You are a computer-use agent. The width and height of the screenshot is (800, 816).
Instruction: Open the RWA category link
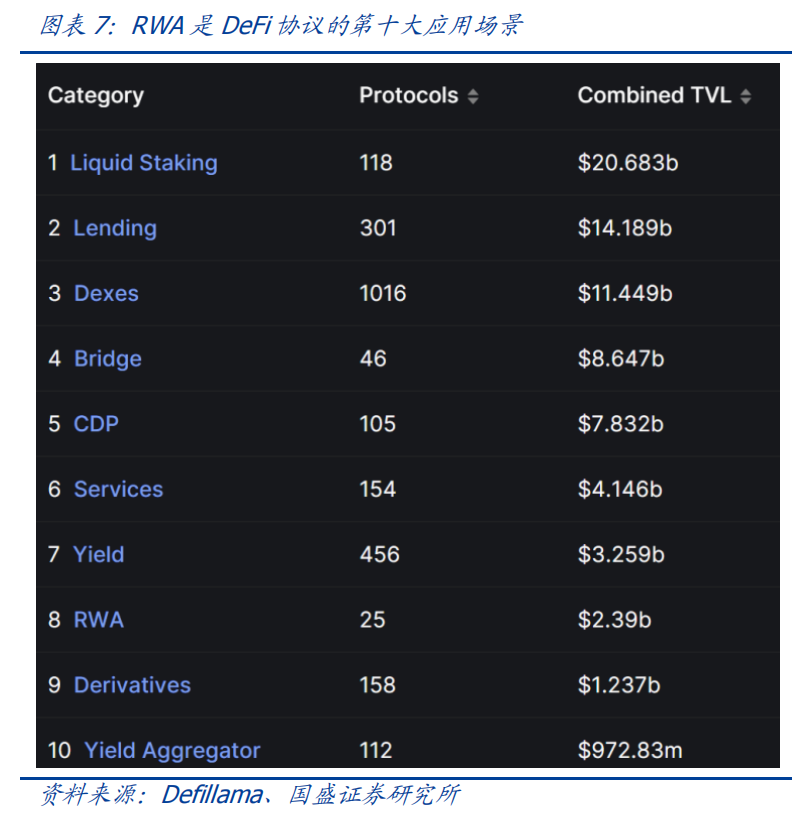[98, 620]
